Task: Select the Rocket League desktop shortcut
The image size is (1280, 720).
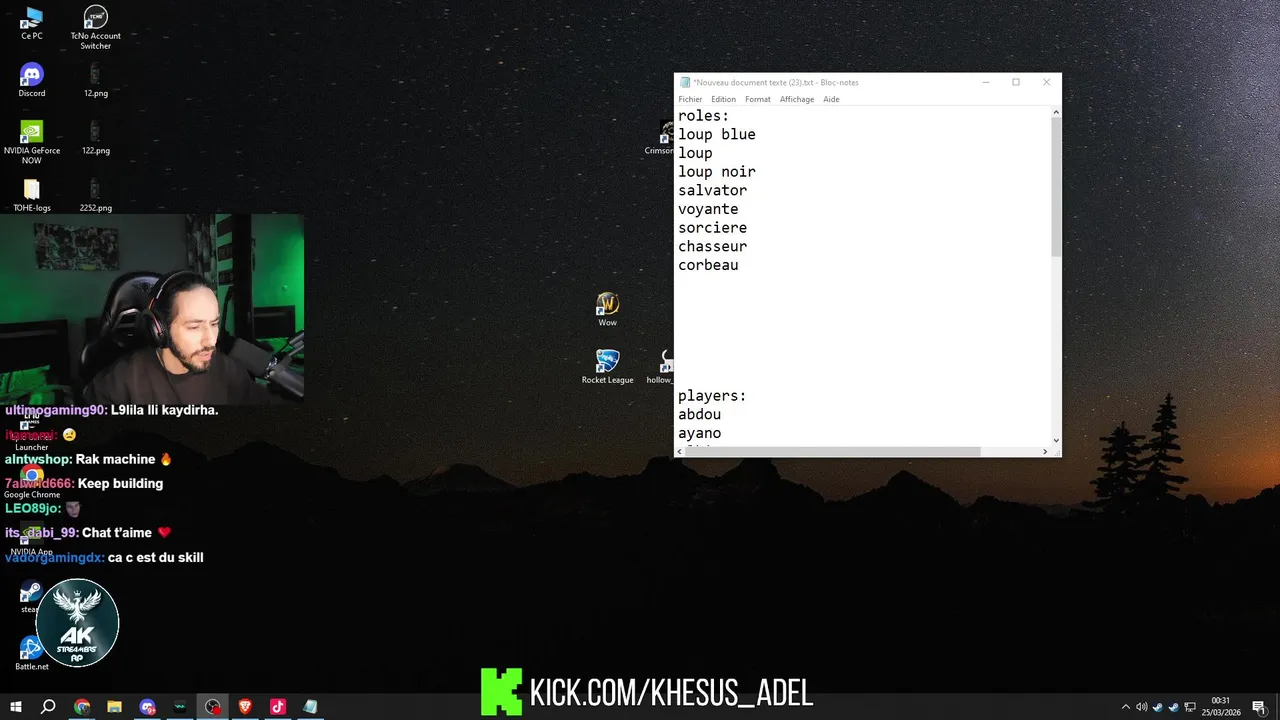Action: [x=607, y=367]
